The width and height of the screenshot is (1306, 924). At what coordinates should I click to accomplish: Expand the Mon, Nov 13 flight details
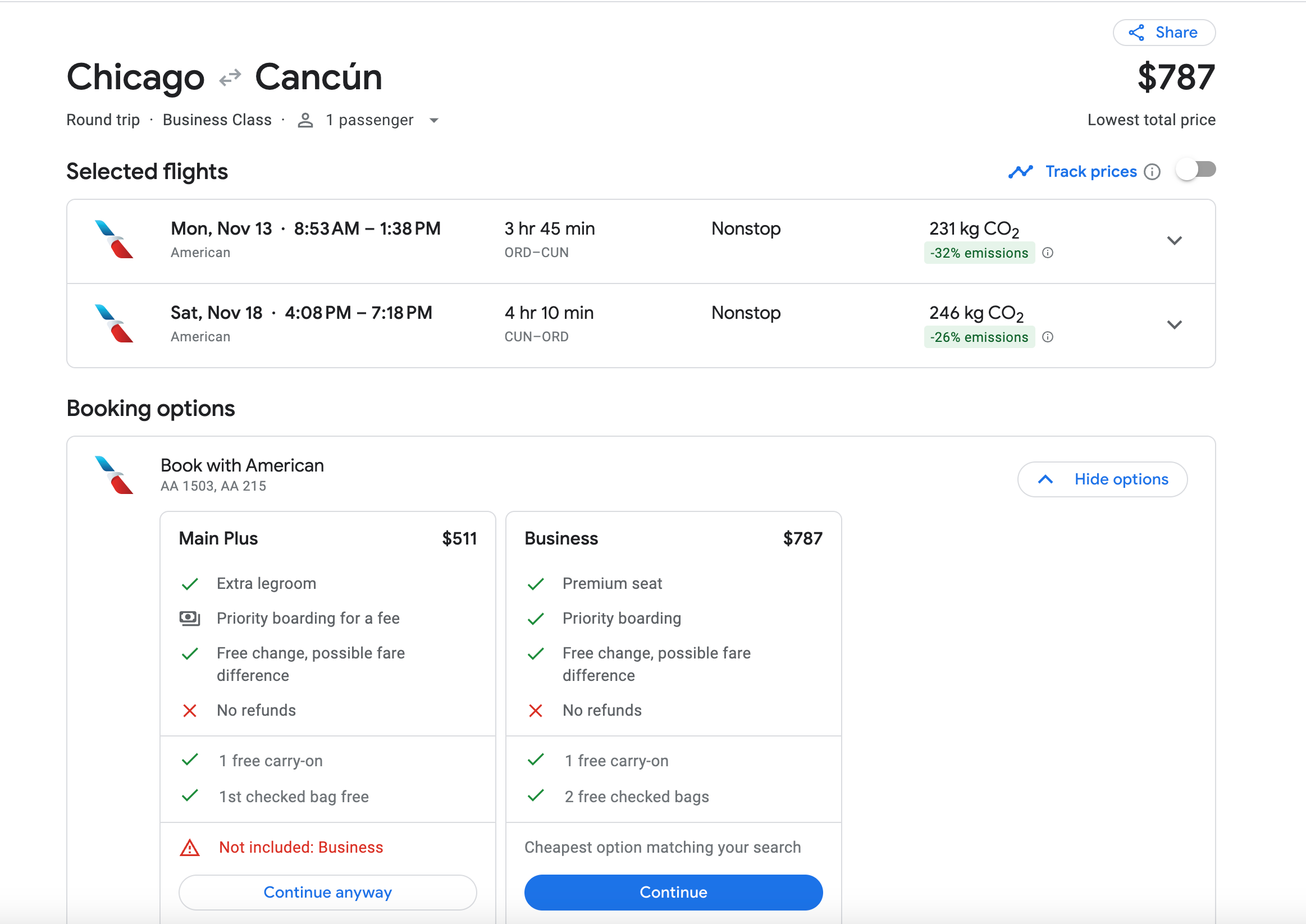pyautogui.click(x=1174, y=241)
